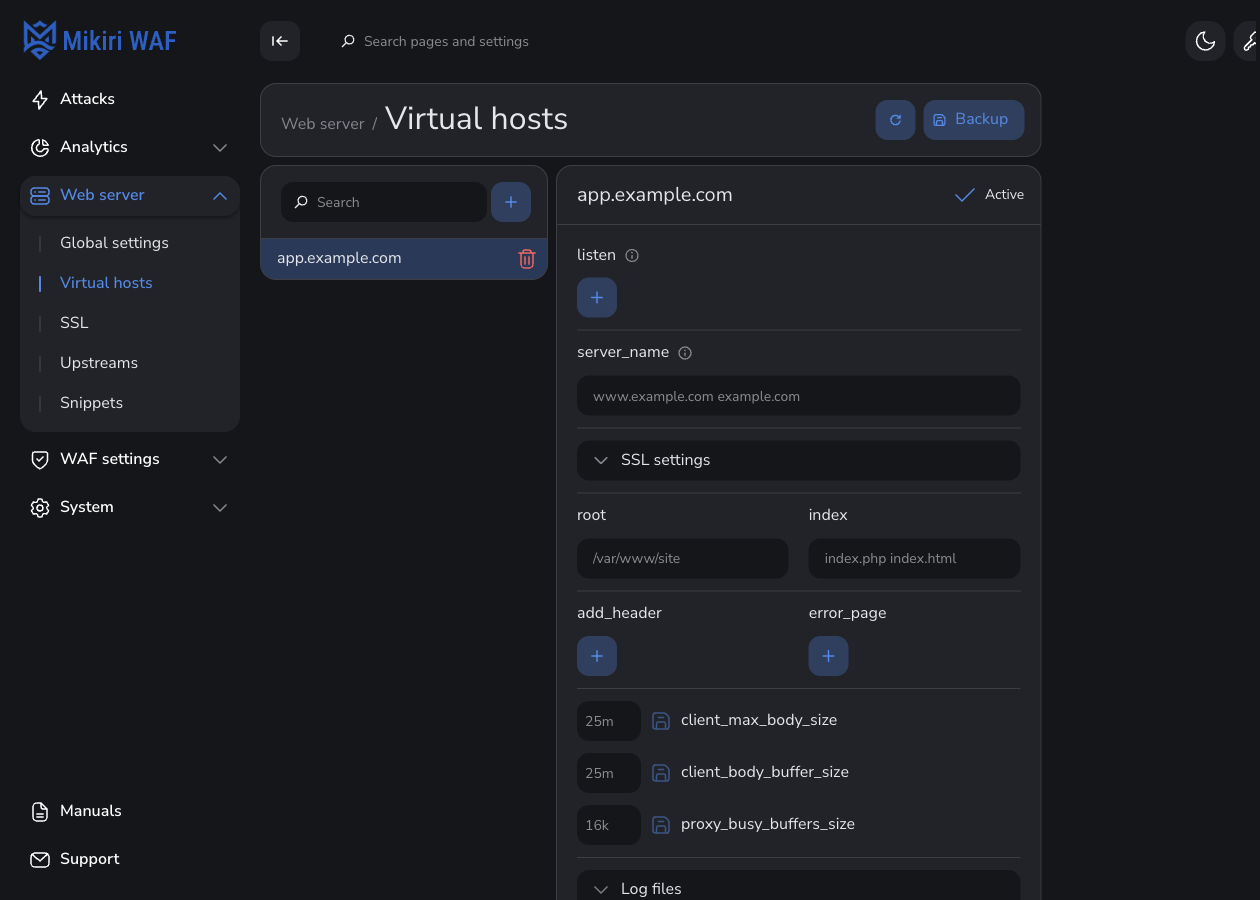Click the index input field
Image resolution: width=1260 pixels, height=900 pixels.
[x=915, y=559]
